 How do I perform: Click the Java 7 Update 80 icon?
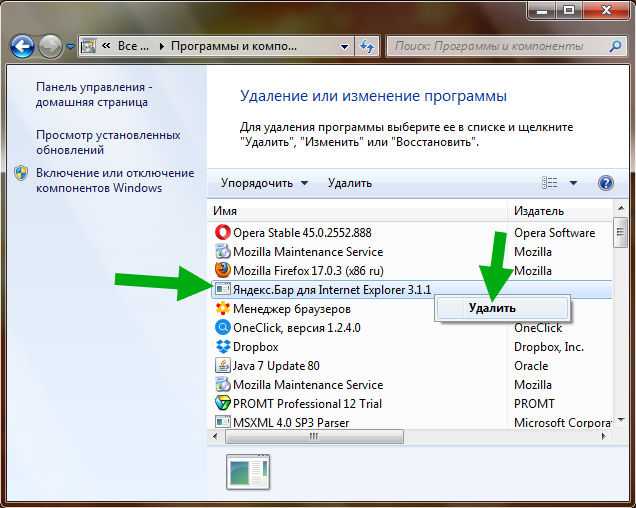click(x=222, y=366)
